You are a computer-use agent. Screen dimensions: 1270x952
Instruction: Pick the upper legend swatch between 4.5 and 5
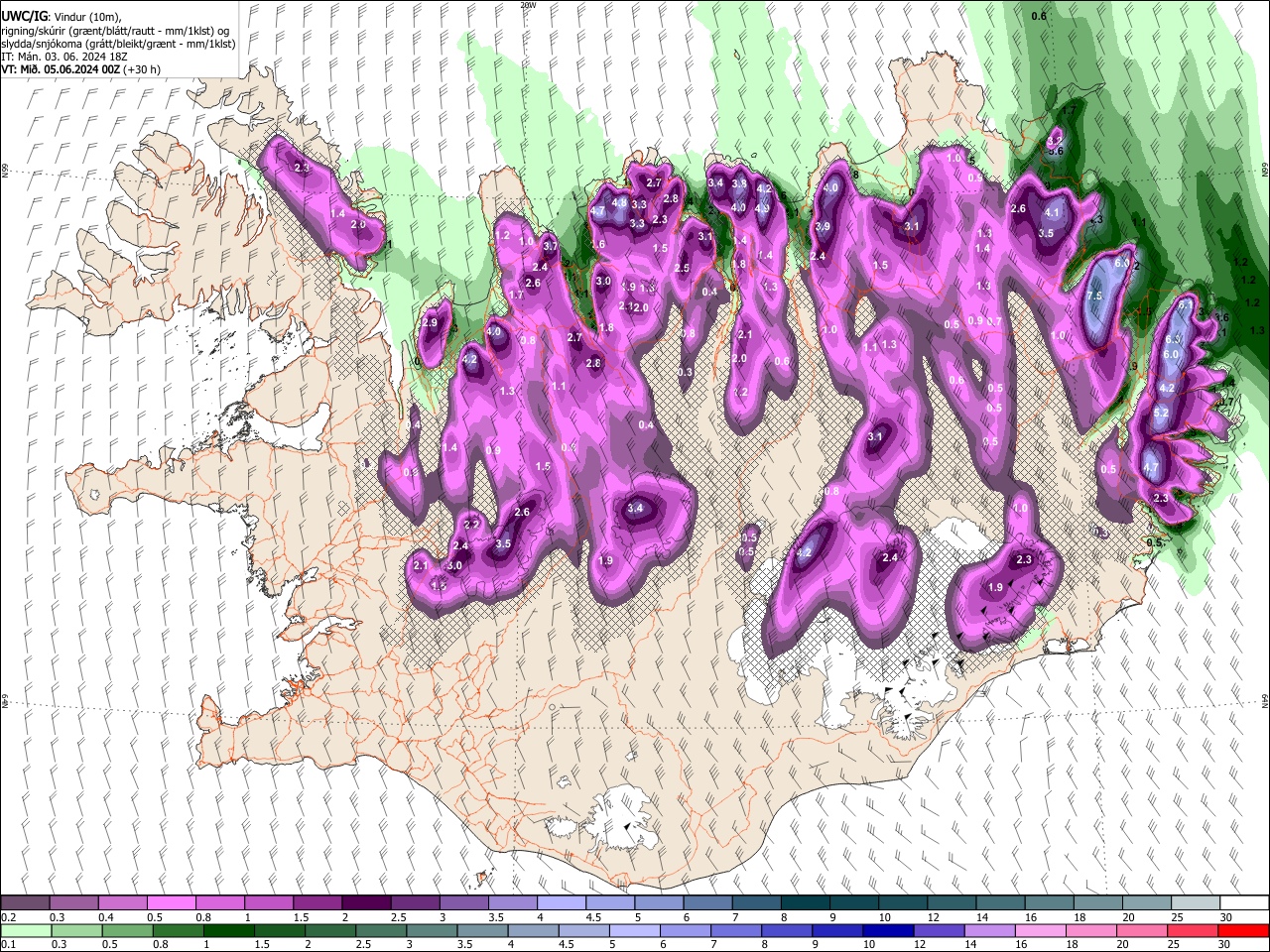[609, 903]
